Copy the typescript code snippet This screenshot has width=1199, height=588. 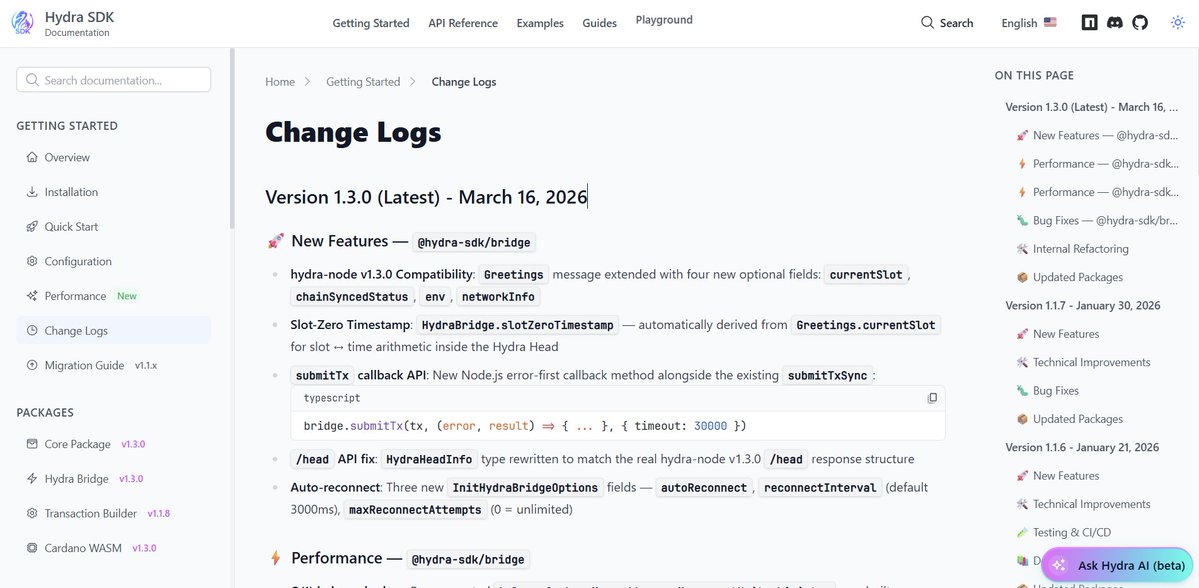coord(932,398)
